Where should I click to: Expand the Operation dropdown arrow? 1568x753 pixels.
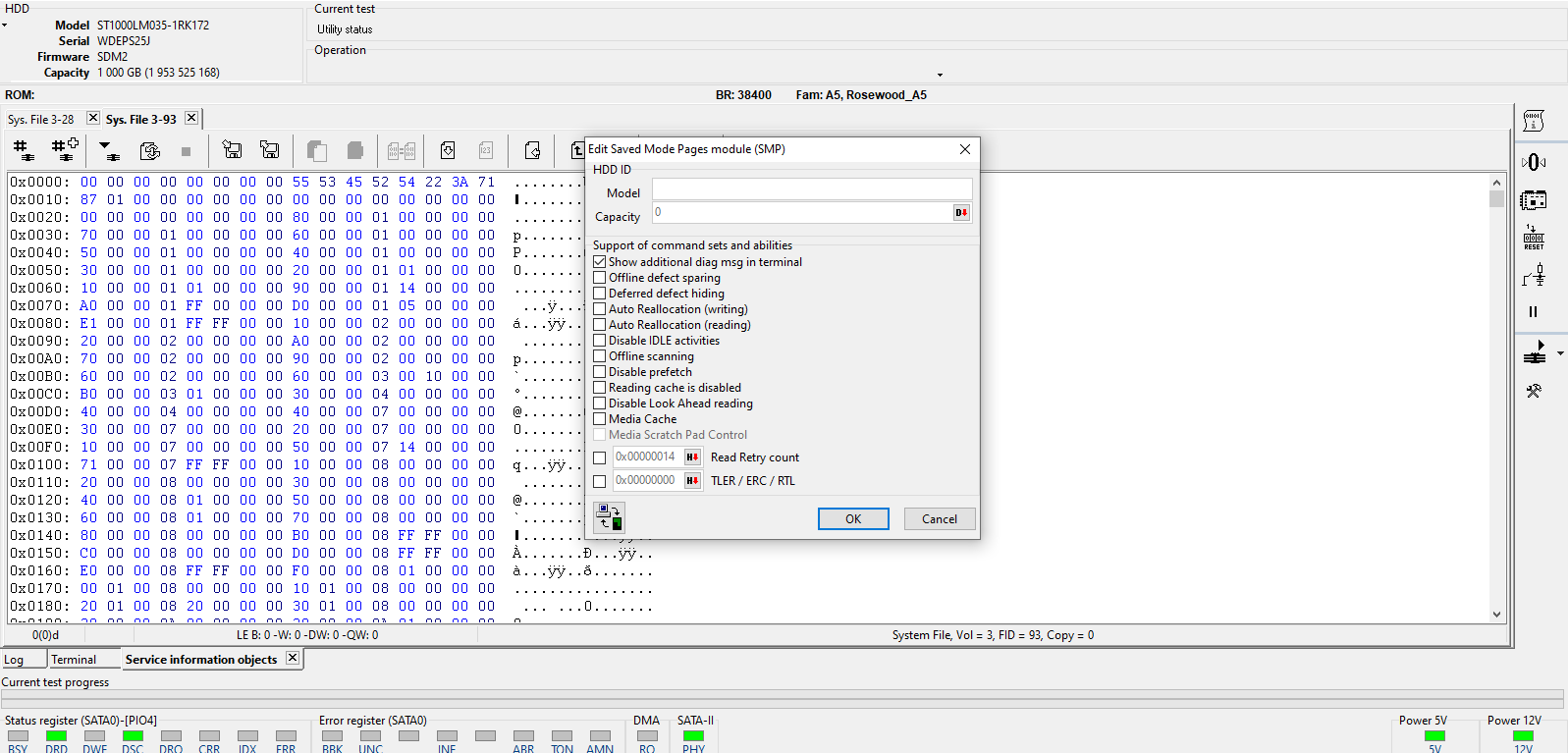point(940,75)
